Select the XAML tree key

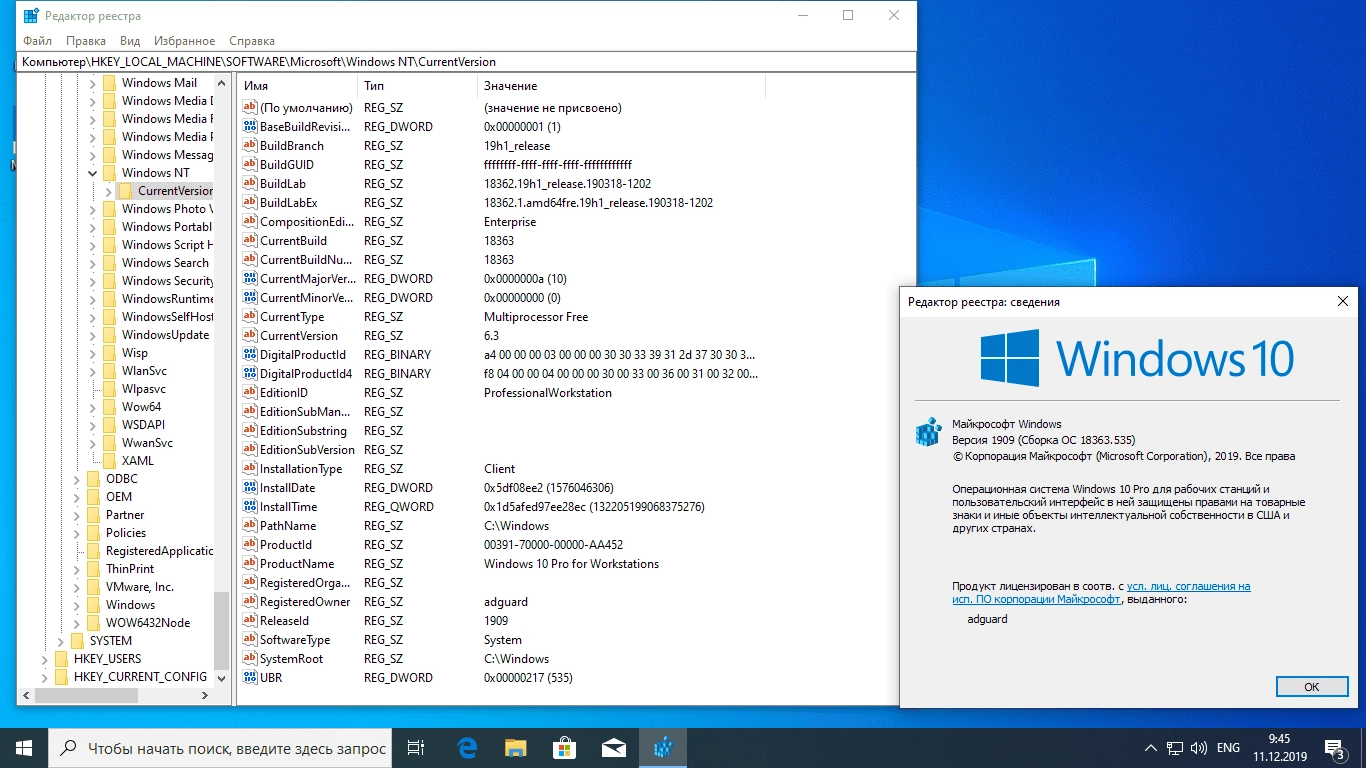[x=138, y=461]
